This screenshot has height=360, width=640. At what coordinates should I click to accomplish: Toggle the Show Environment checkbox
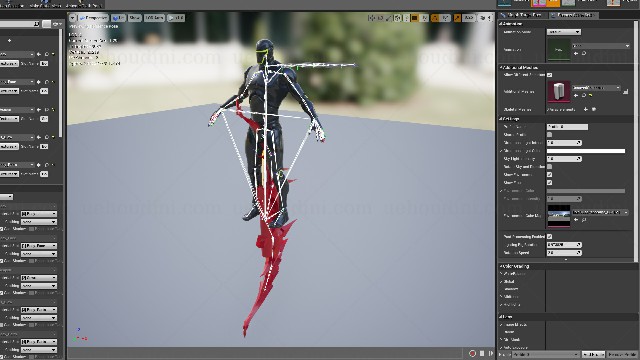click(549, 175)
